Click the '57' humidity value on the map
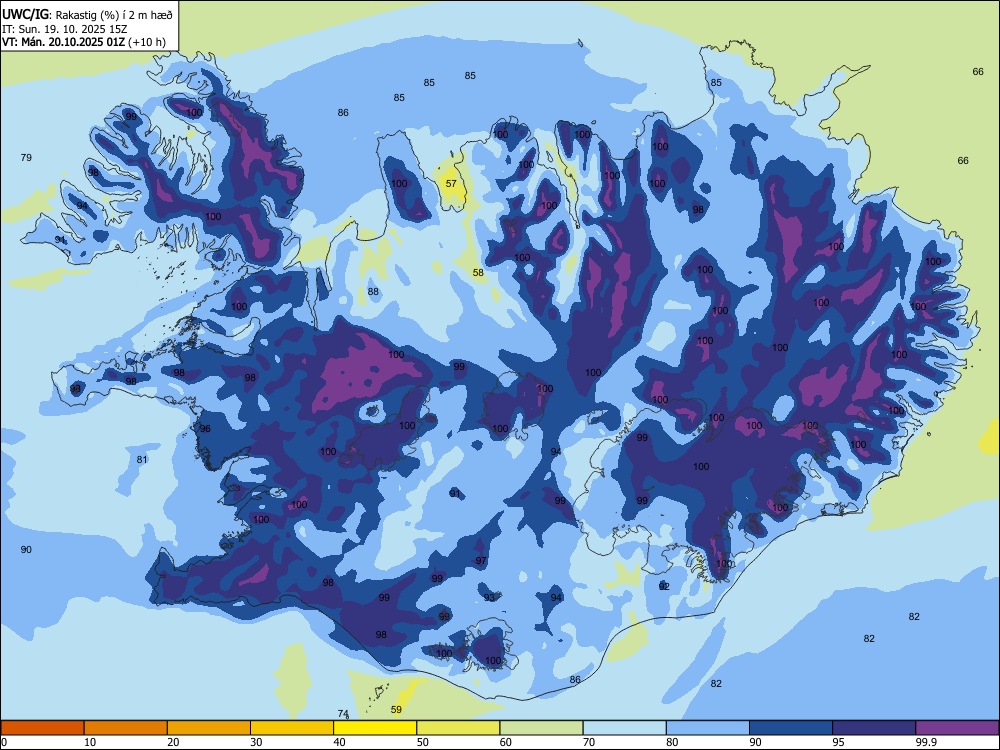The width and height of the screenshot is (1000, 750). tap(451, 184)
